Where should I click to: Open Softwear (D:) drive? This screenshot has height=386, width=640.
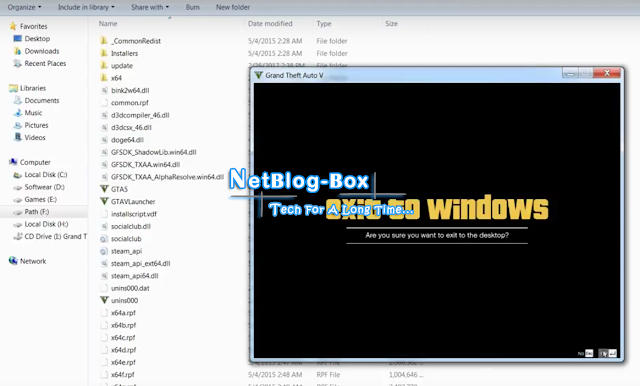pos(44,187)
